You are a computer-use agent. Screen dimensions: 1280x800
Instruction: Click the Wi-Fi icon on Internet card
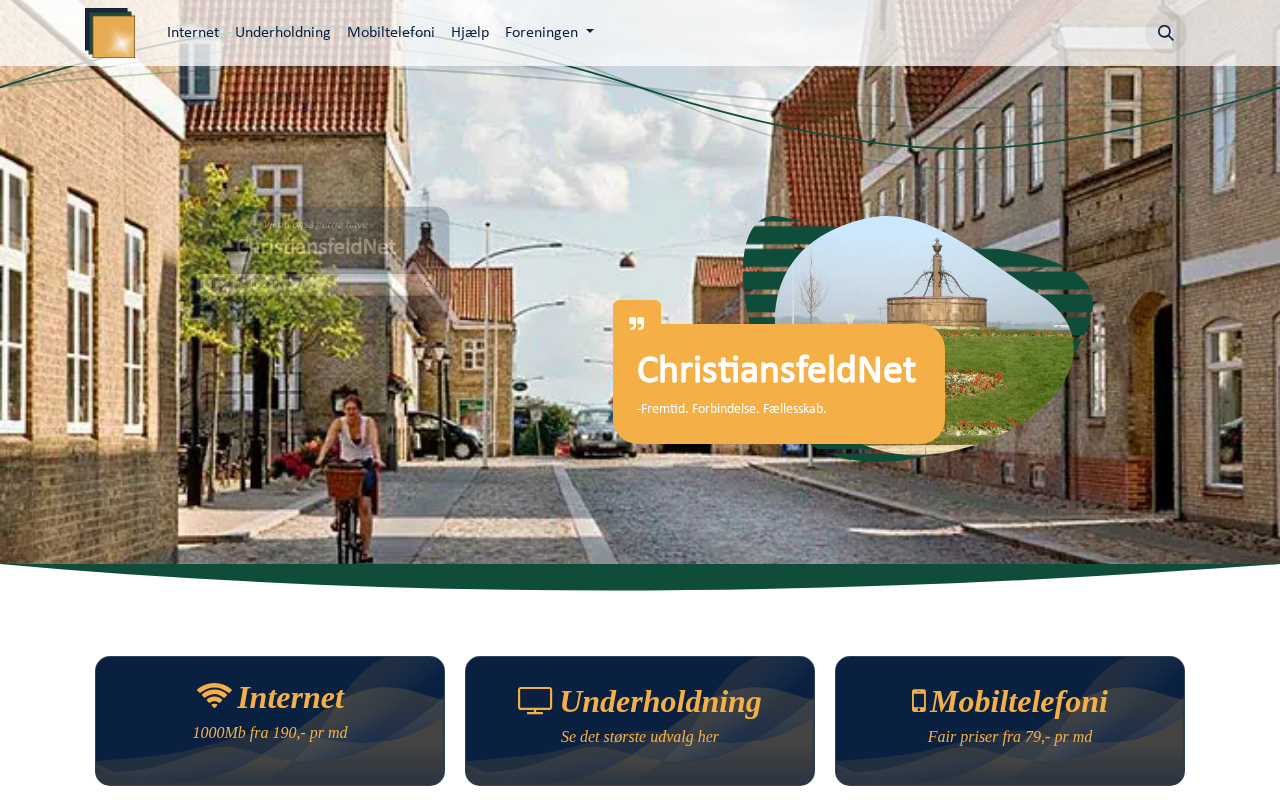[214, 696]
